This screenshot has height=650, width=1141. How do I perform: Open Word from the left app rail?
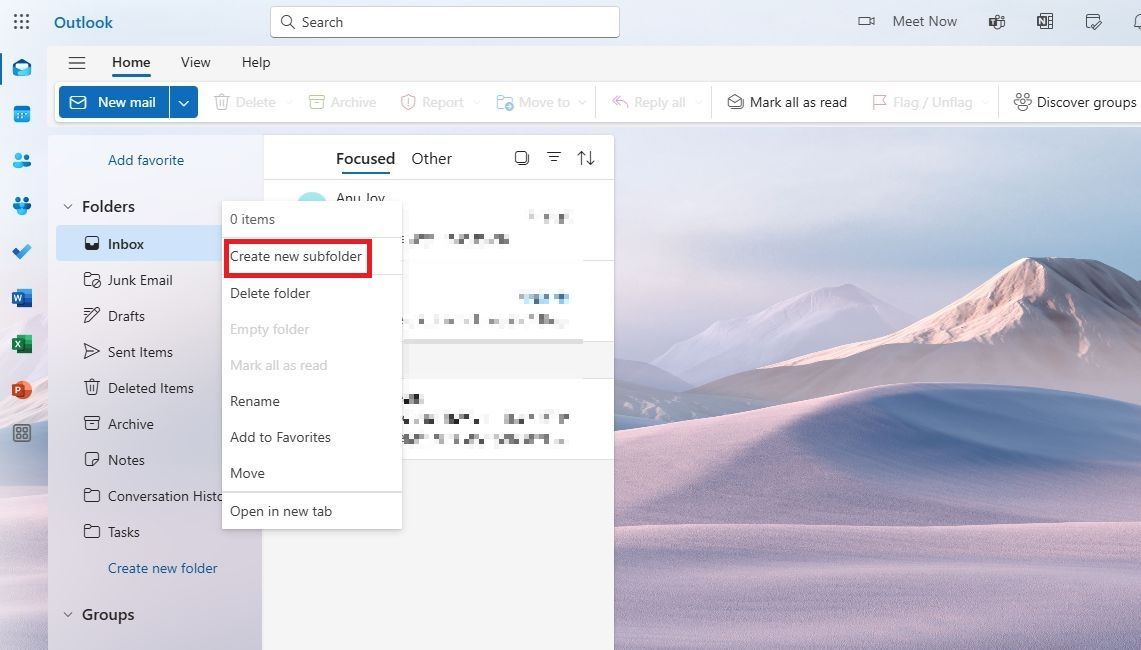(x=22, y=297)
